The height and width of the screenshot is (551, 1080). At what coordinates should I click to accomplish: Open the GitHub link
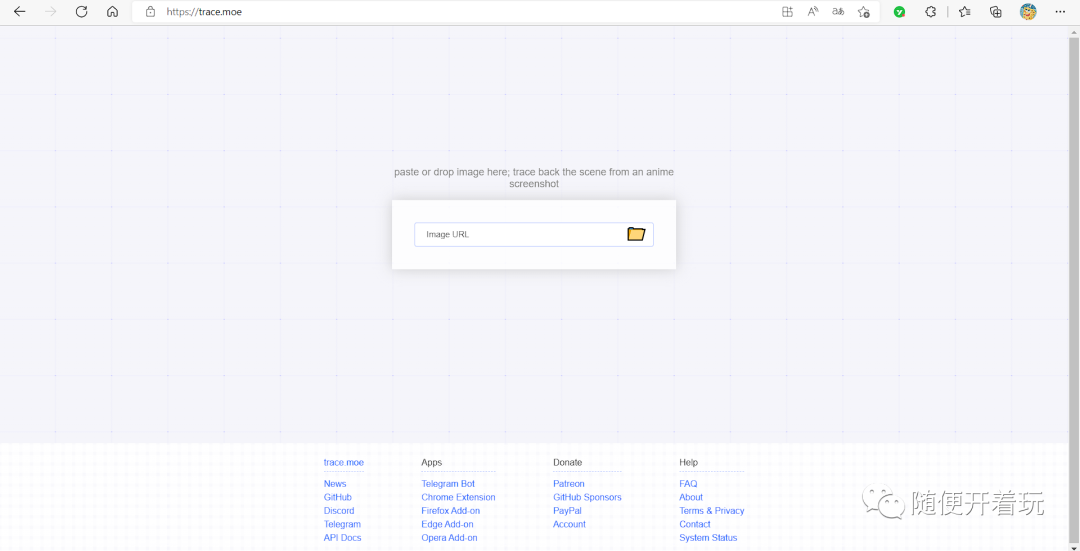(x=338, y=497)
